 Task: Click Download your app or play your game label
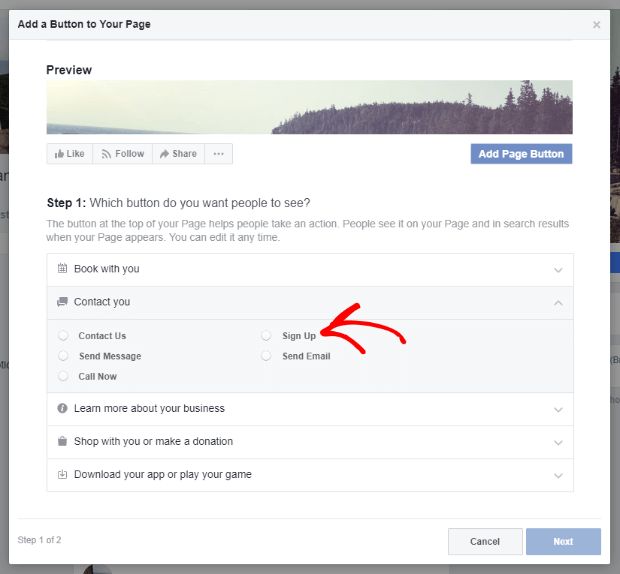click(163, 474)
